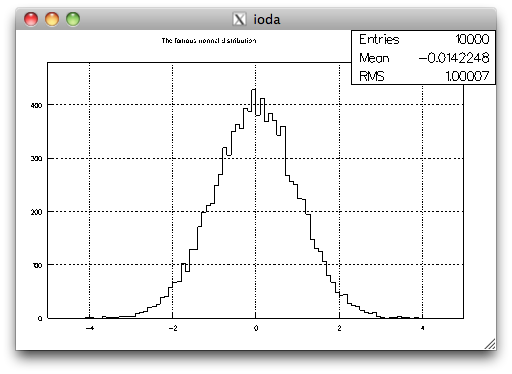Image resolution: width=512 pixels, height=374 pixels.
Task: Click the 100 label on vertical axis
Action: click(37, 265)
